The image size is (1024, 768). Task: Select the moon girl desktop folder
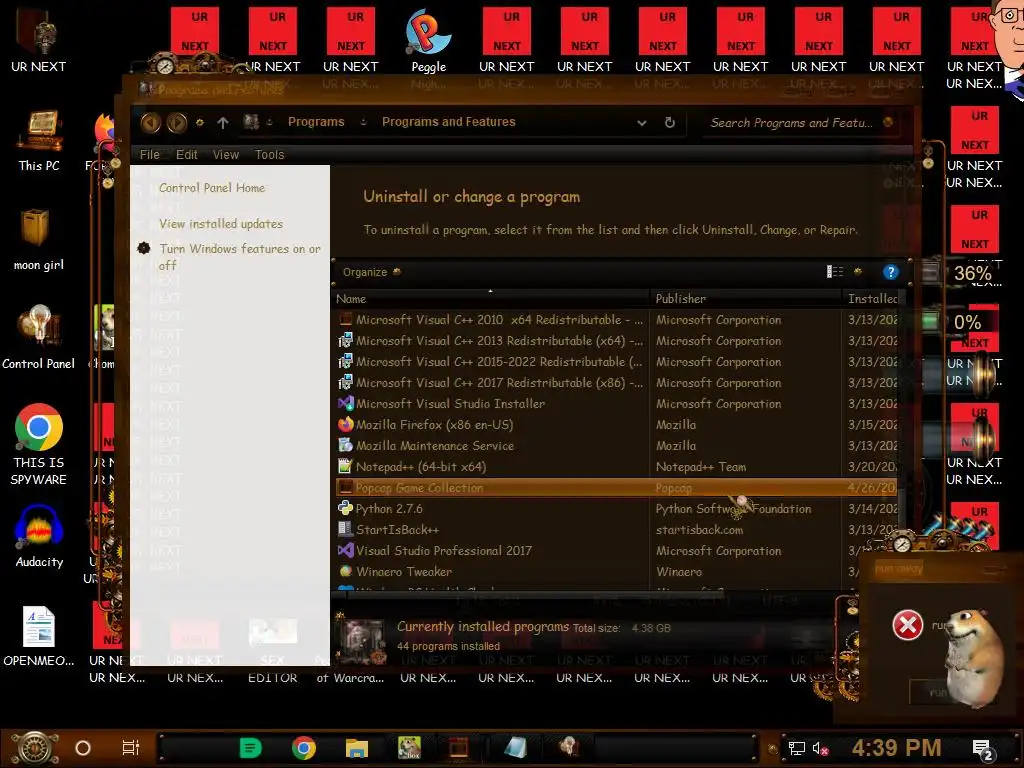pos(39,239)
